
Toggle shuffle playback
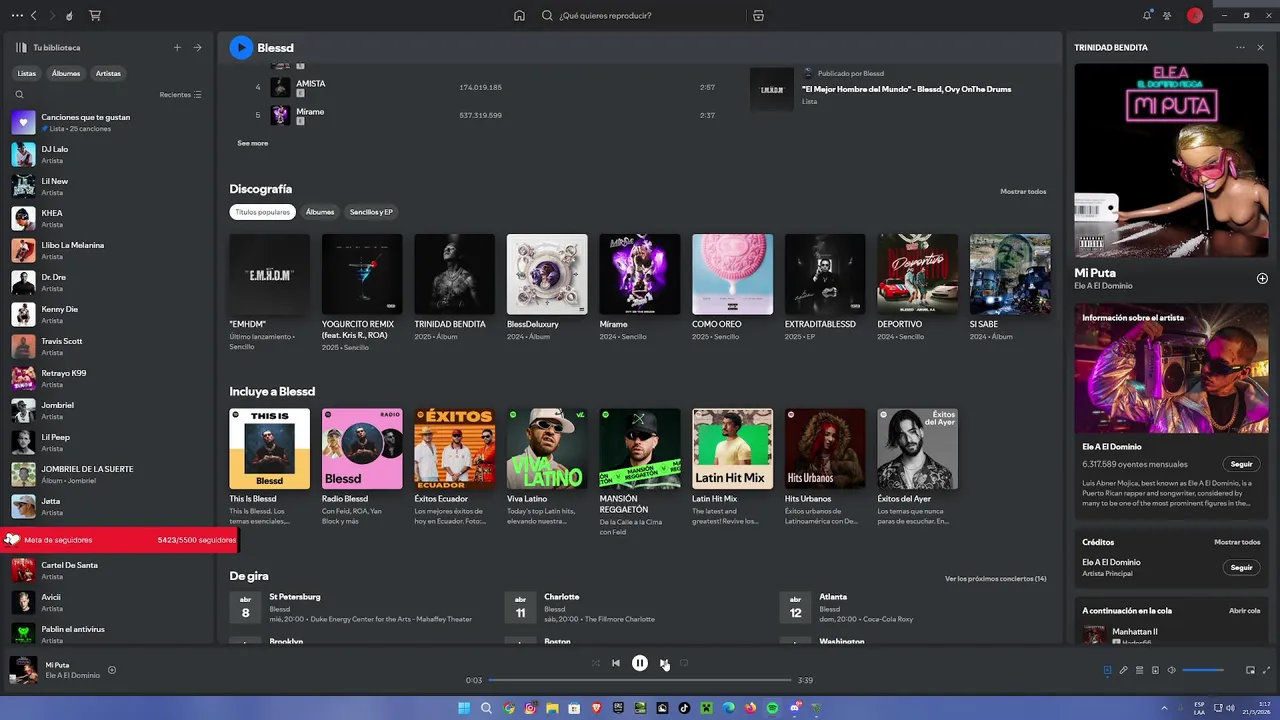pyautogui.click(x=596, y=663)
